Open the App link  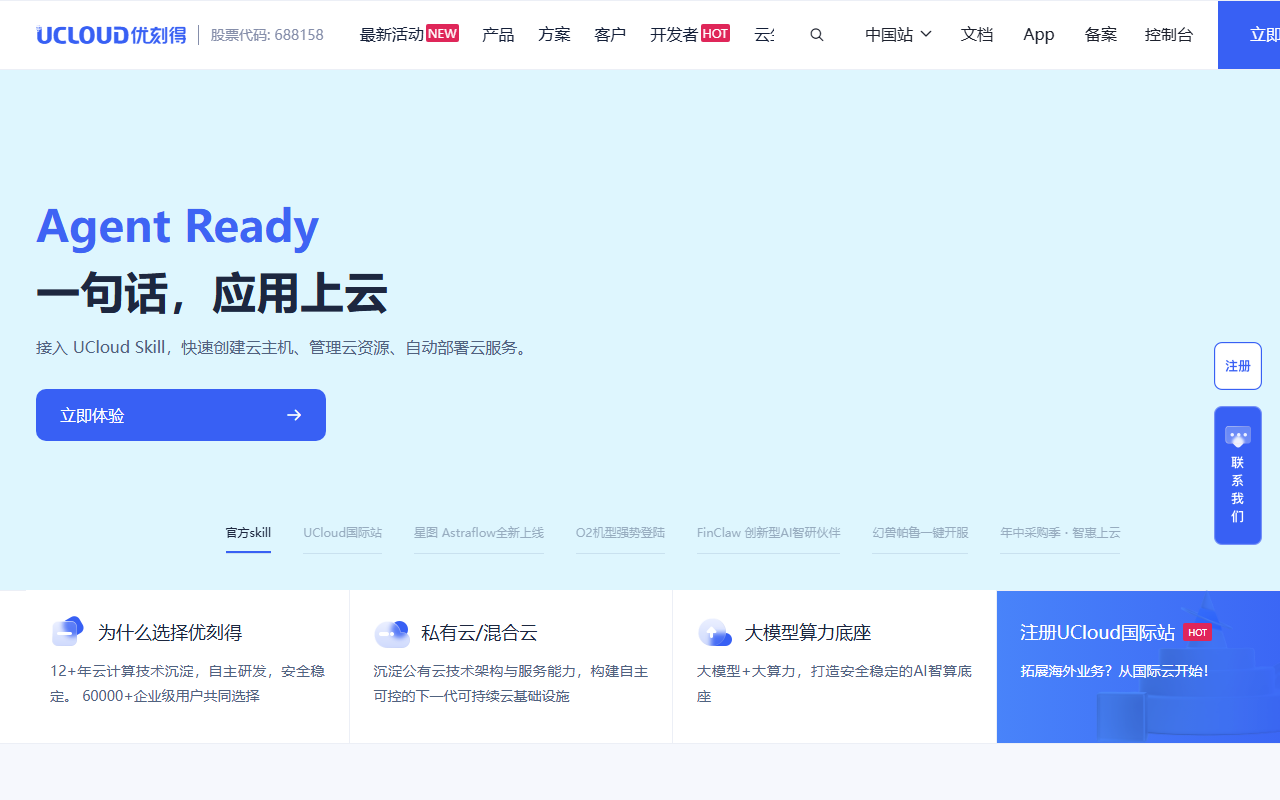[1039, 35]
